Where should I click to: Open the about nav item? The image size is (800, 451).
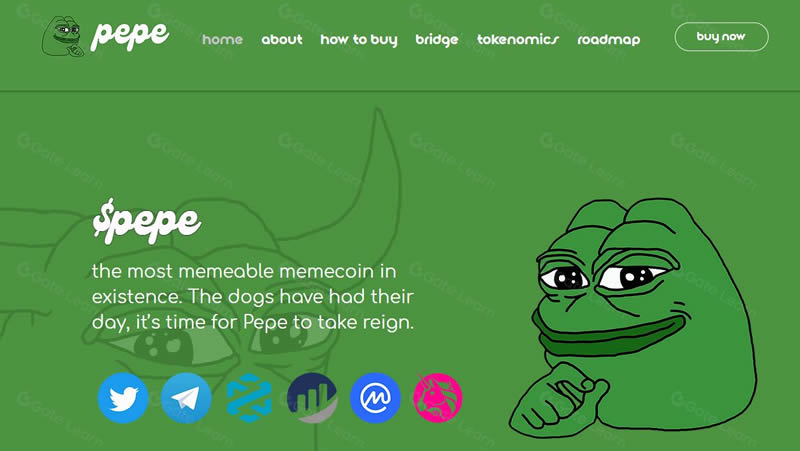pos(282,39)
